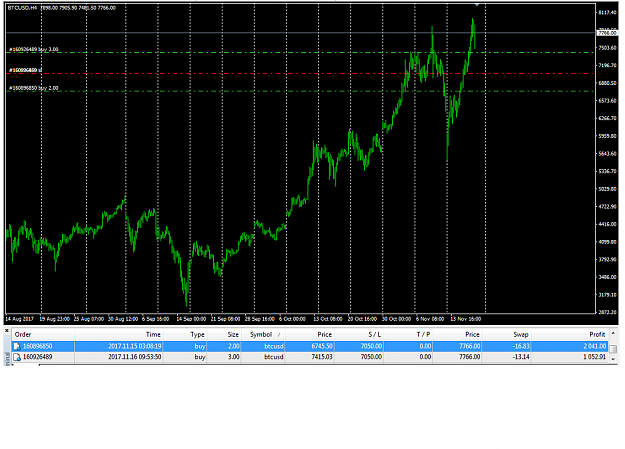
Task: Click size 2.00 in the orders list
Action: (234, 346)
